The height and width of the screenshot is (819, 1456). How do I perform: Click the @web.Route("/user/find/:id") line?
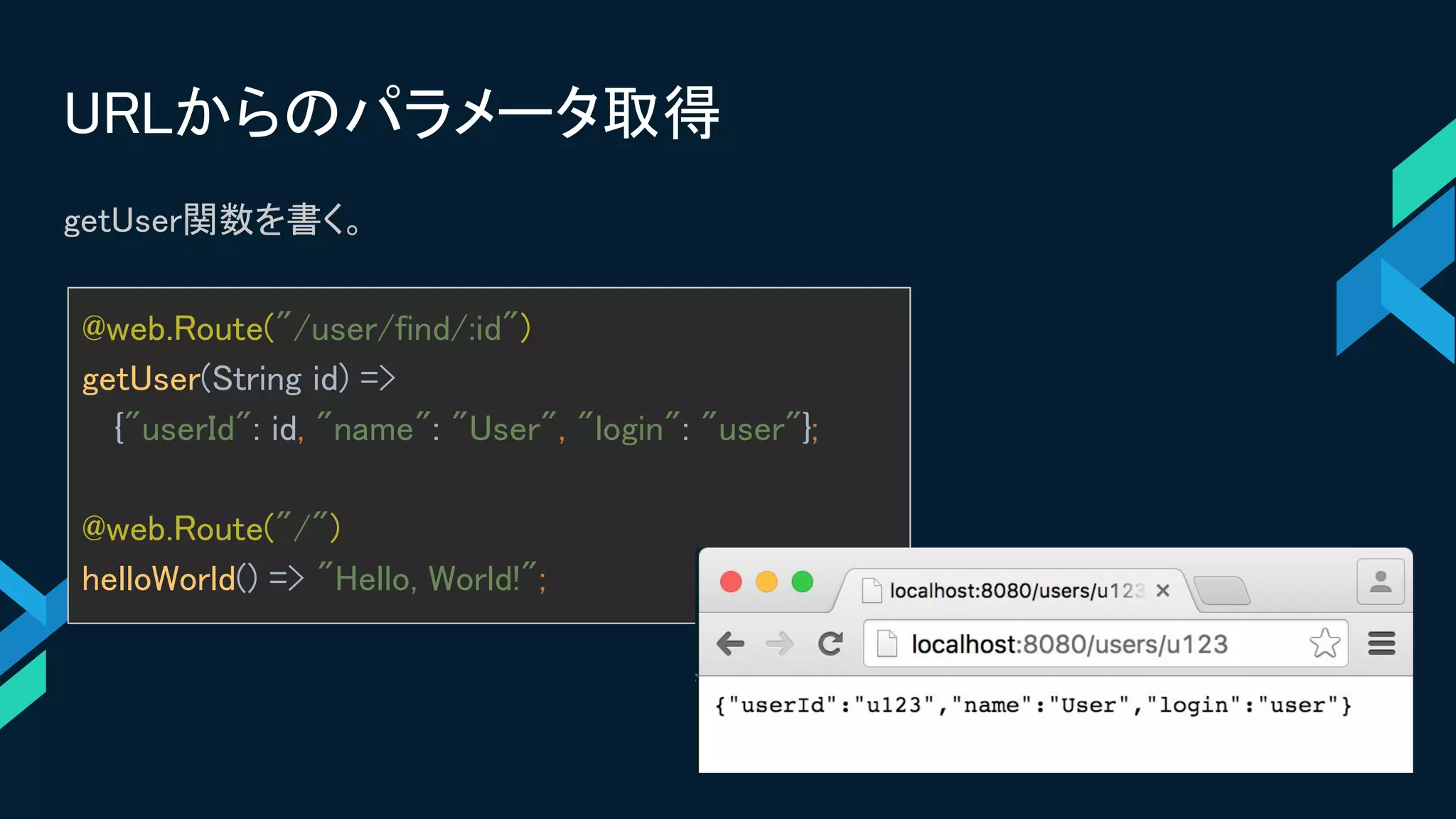[x=306, y=329]
